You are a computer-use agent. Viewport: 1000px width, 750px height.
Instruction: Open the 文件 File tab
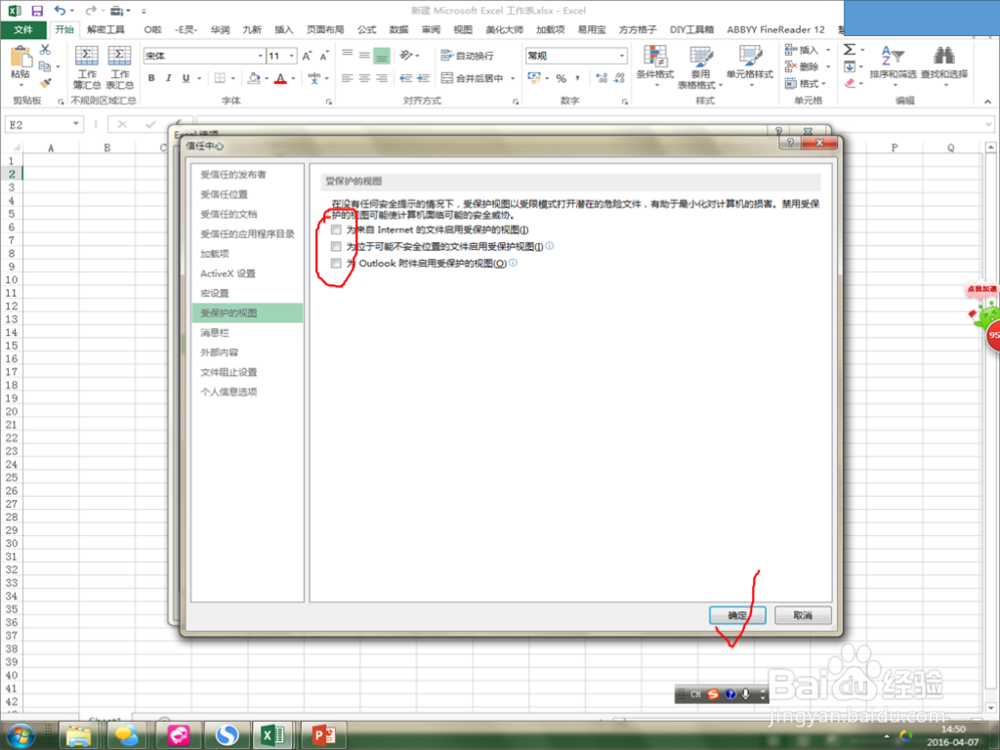[x=23, y=29]
